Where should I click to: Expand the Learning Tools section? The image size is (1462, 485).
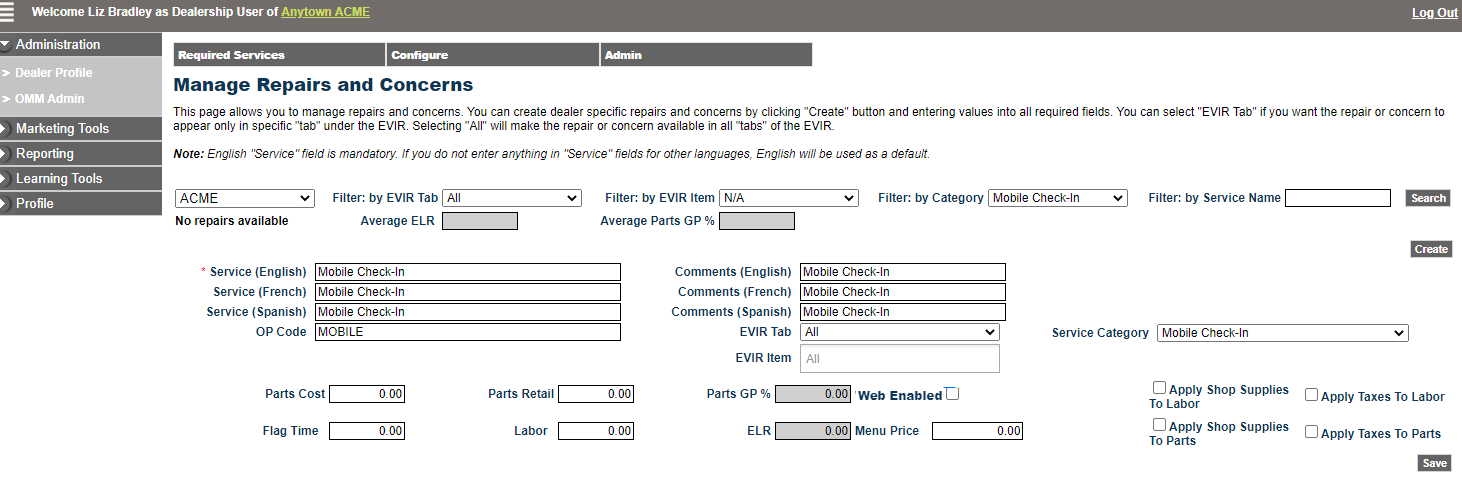point(59,179)
